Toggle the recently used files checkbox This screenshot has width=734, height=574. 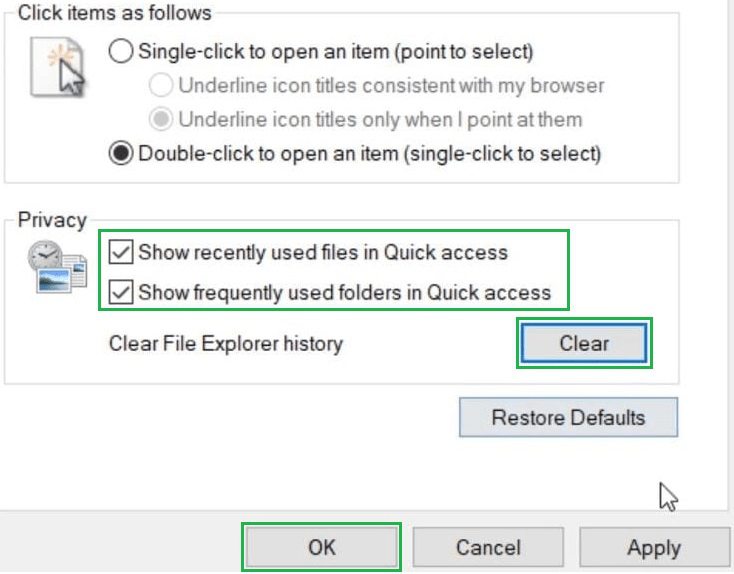(121, 252)
